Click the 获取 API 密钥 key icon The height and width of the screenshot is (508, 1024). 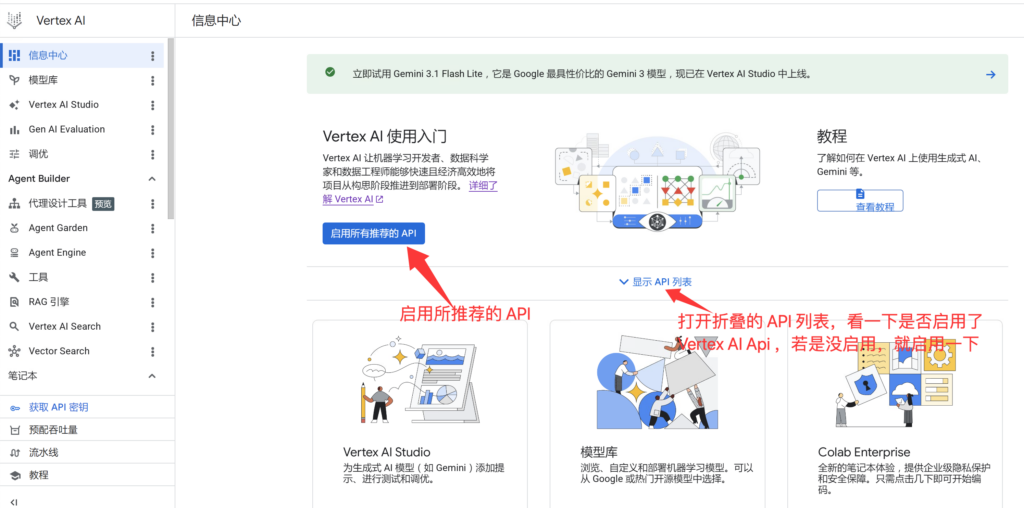(x=14, y=407)
